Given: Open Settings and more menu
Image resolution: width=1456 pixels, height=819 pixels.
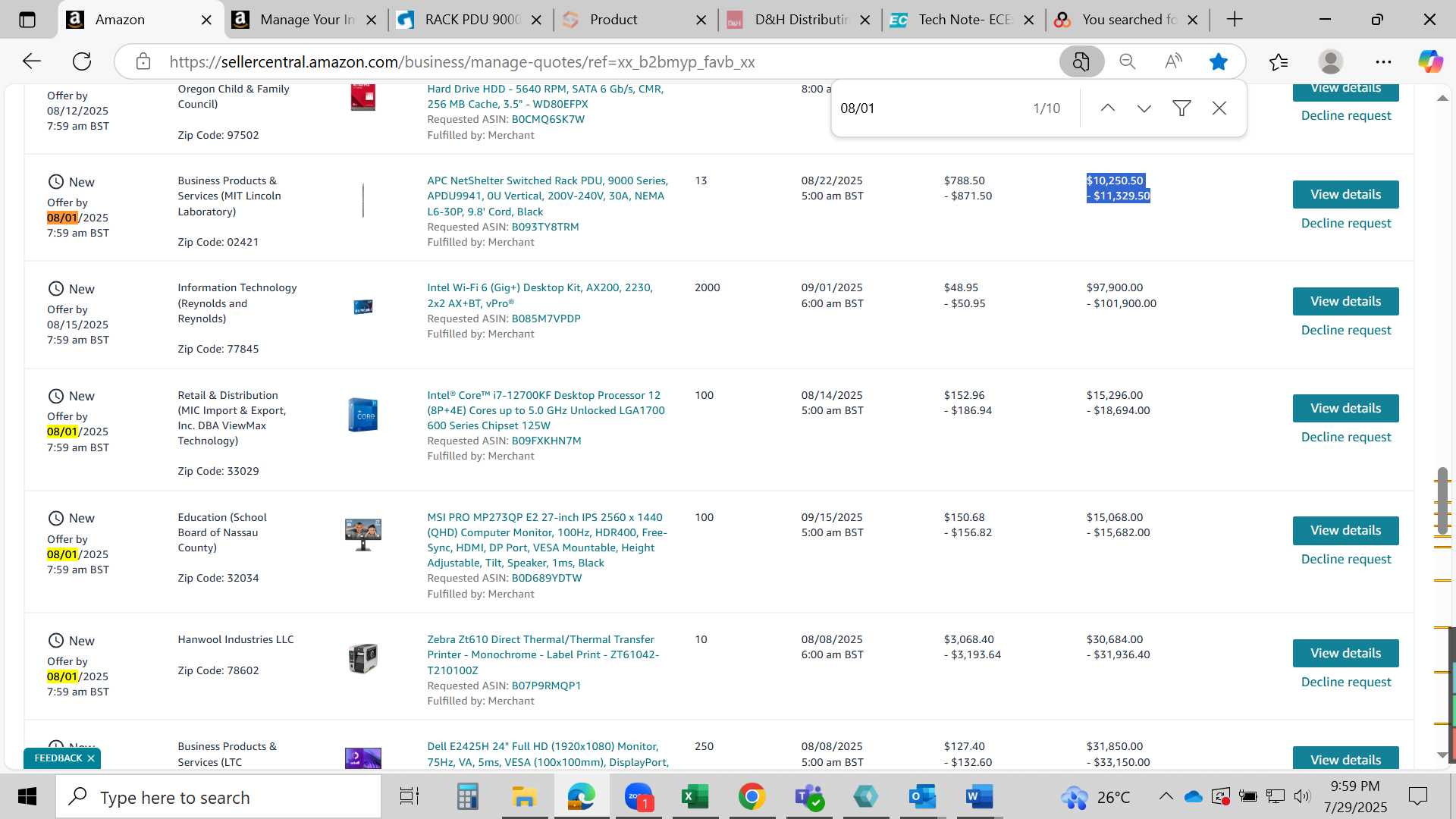Looking at the screenshot, I should click(1383, 61).
